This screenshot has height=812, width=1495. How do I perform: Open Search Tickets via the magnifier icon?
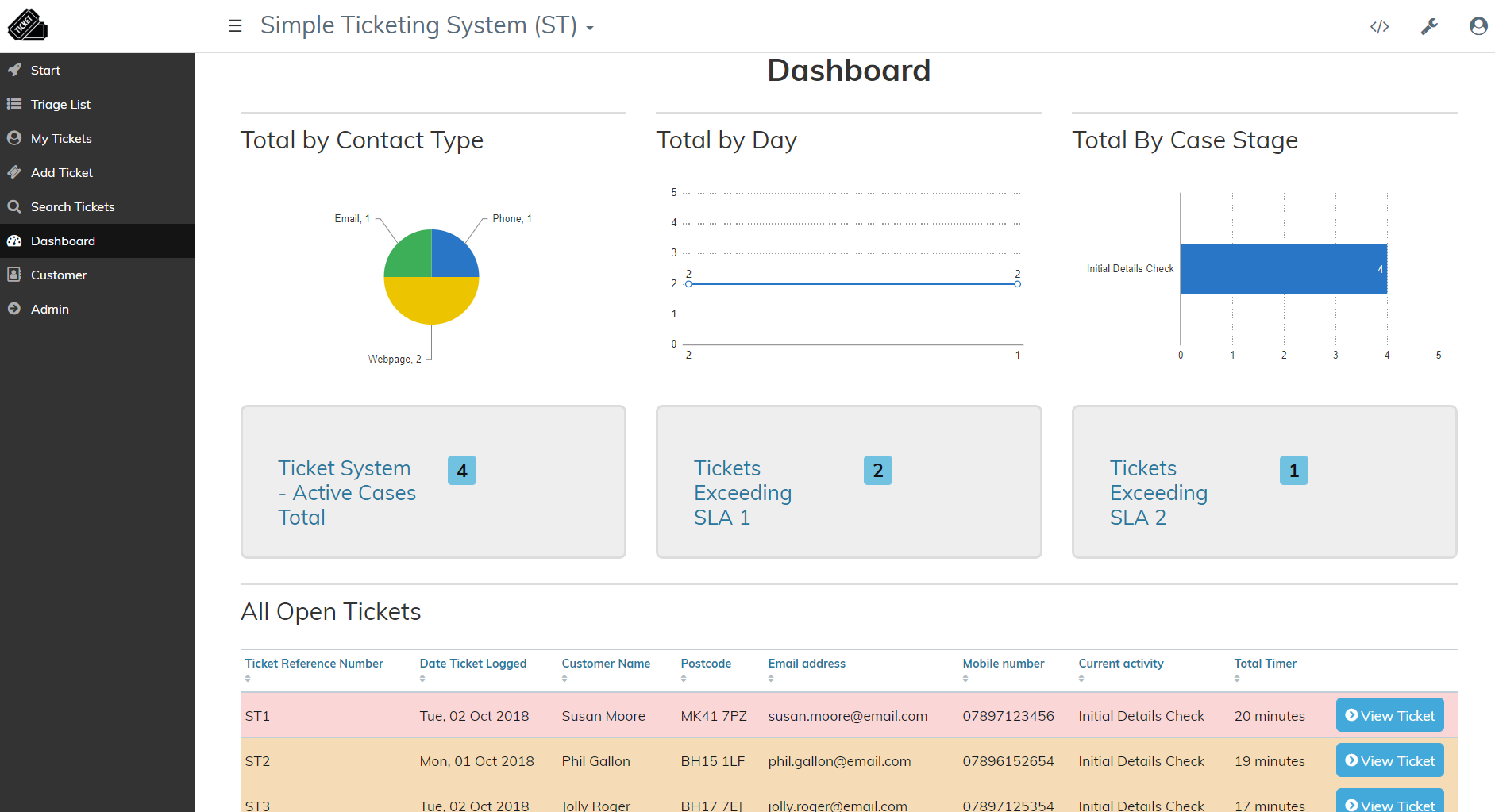click(15, 206)
